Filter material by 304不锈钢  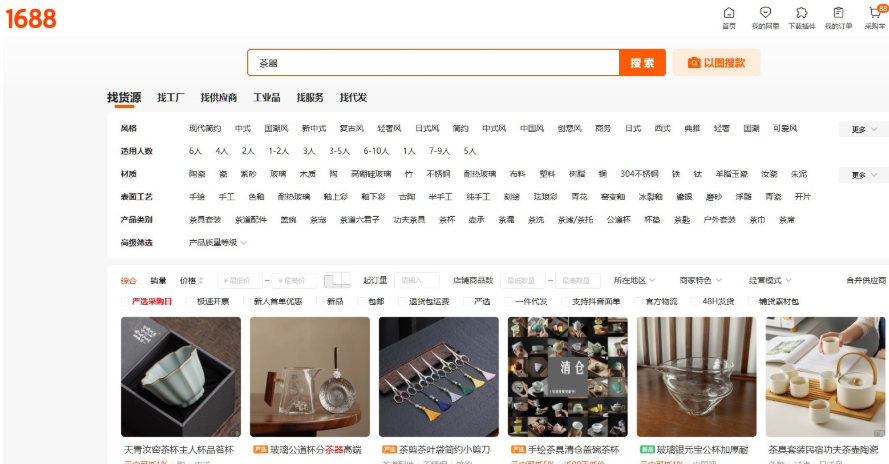(639, 174)
